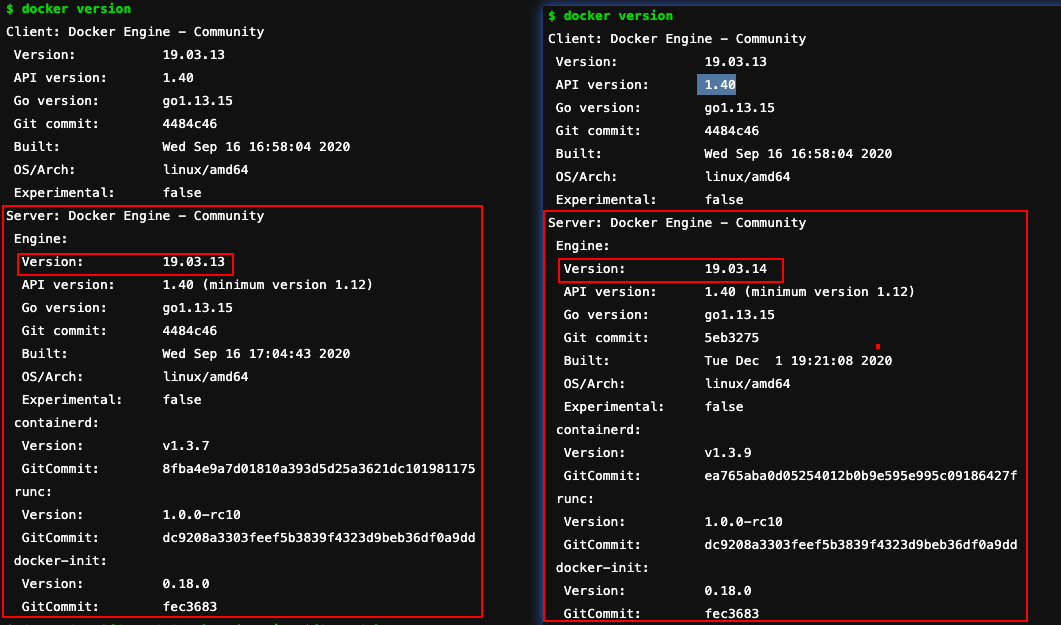Click build date Wed Sep 16 17:04:43 2020
The width and height of the screenshot is (1061, 625).
point(256,354)
